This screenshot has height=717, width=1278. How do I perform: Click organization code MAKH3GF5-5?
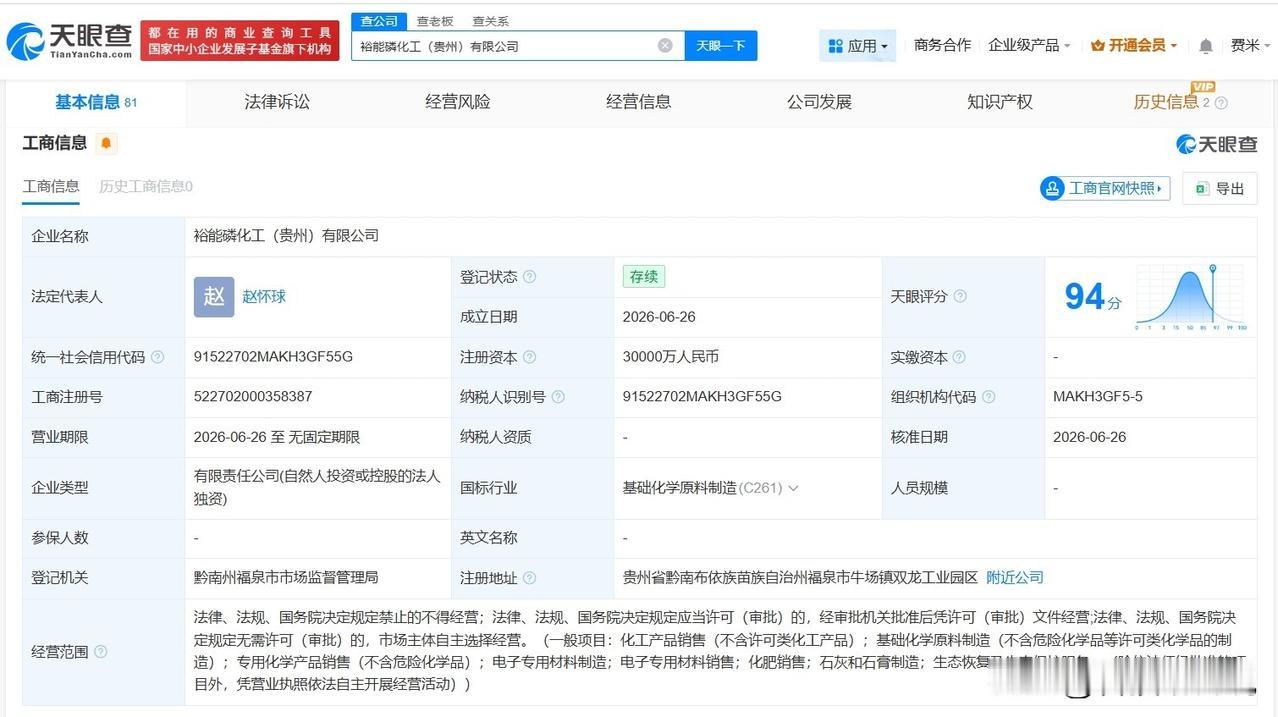click(x=1097, y=397)
